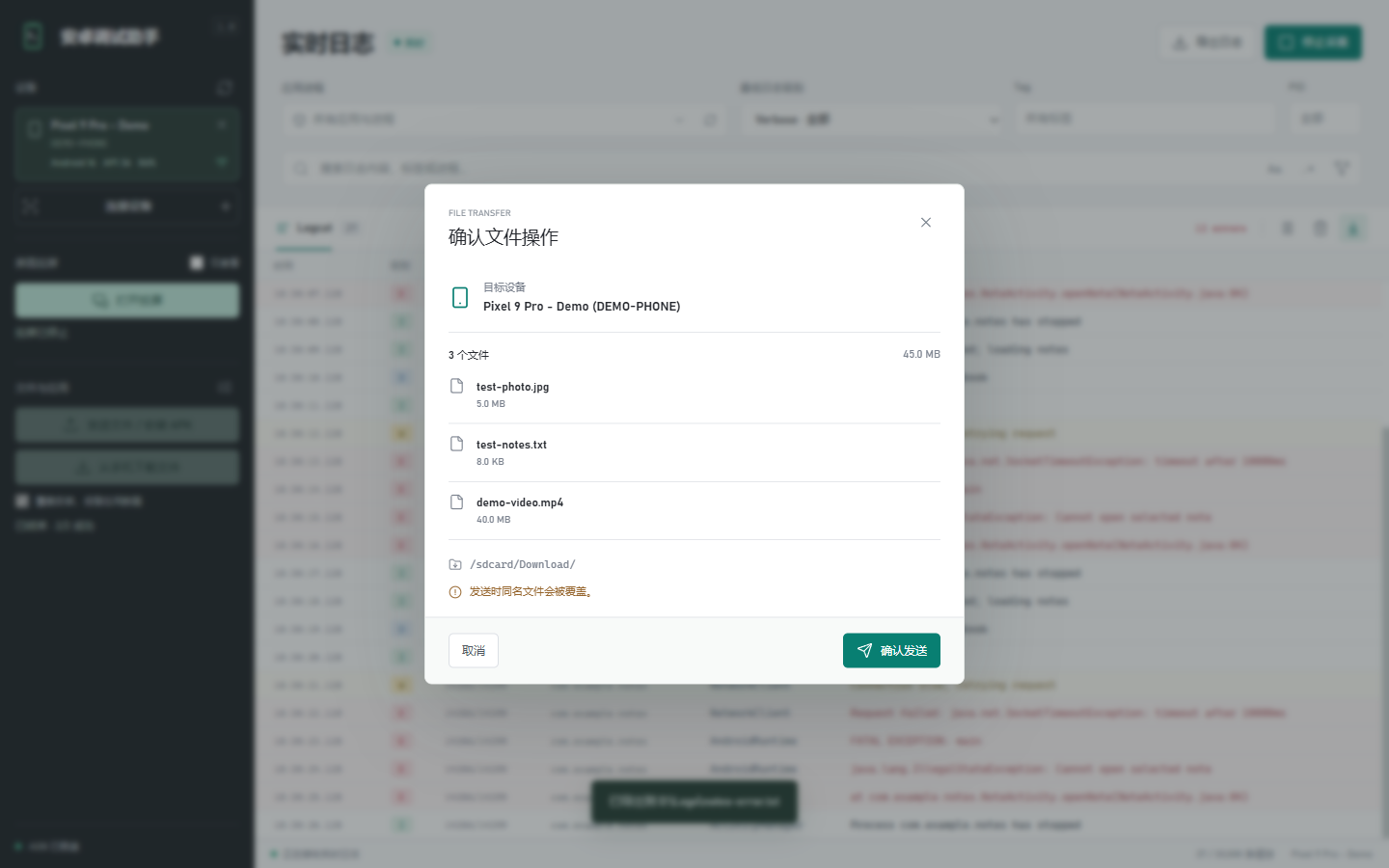Click the FILE TRANSFER header label

click(479, 213)
